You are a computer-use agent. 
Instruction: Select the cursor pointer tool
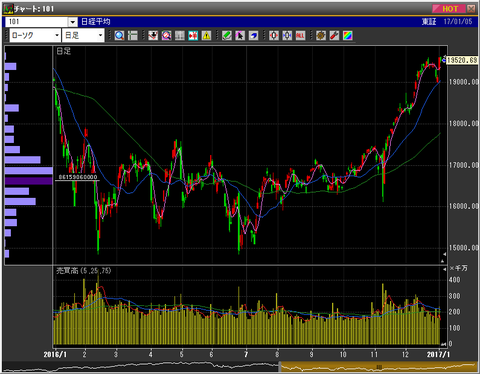(x=240, y=35)
